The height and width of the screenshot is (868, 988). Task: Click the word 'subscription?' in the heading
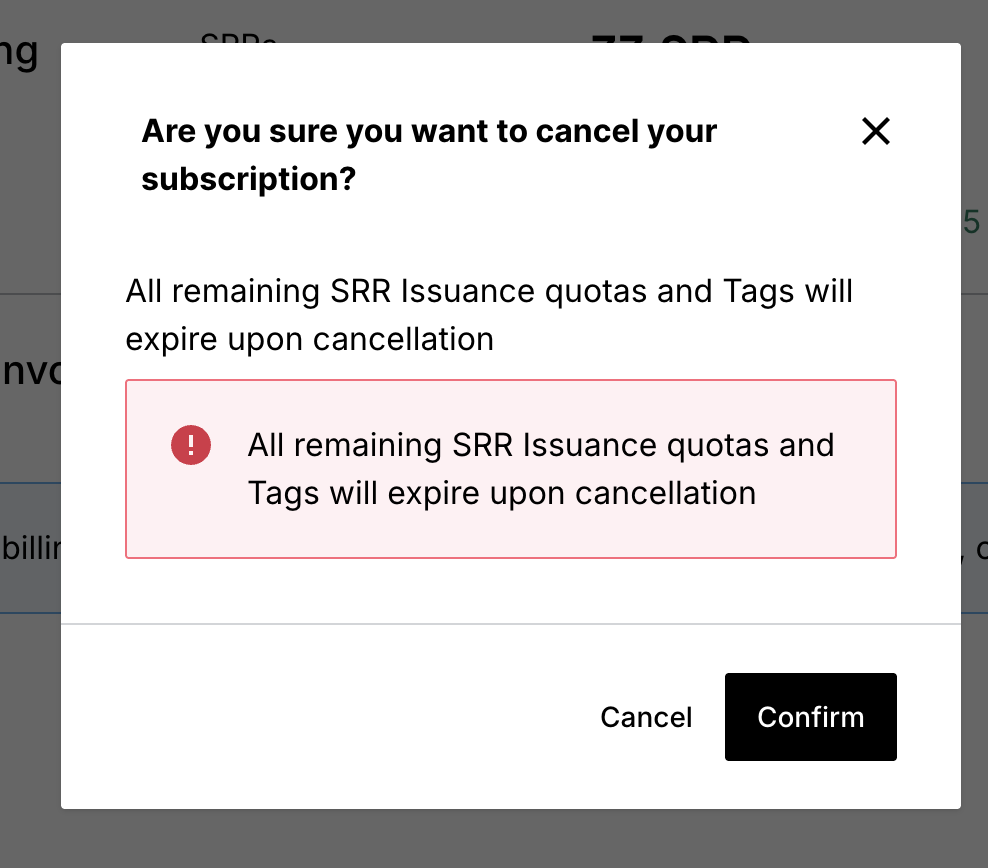(249, 179)
